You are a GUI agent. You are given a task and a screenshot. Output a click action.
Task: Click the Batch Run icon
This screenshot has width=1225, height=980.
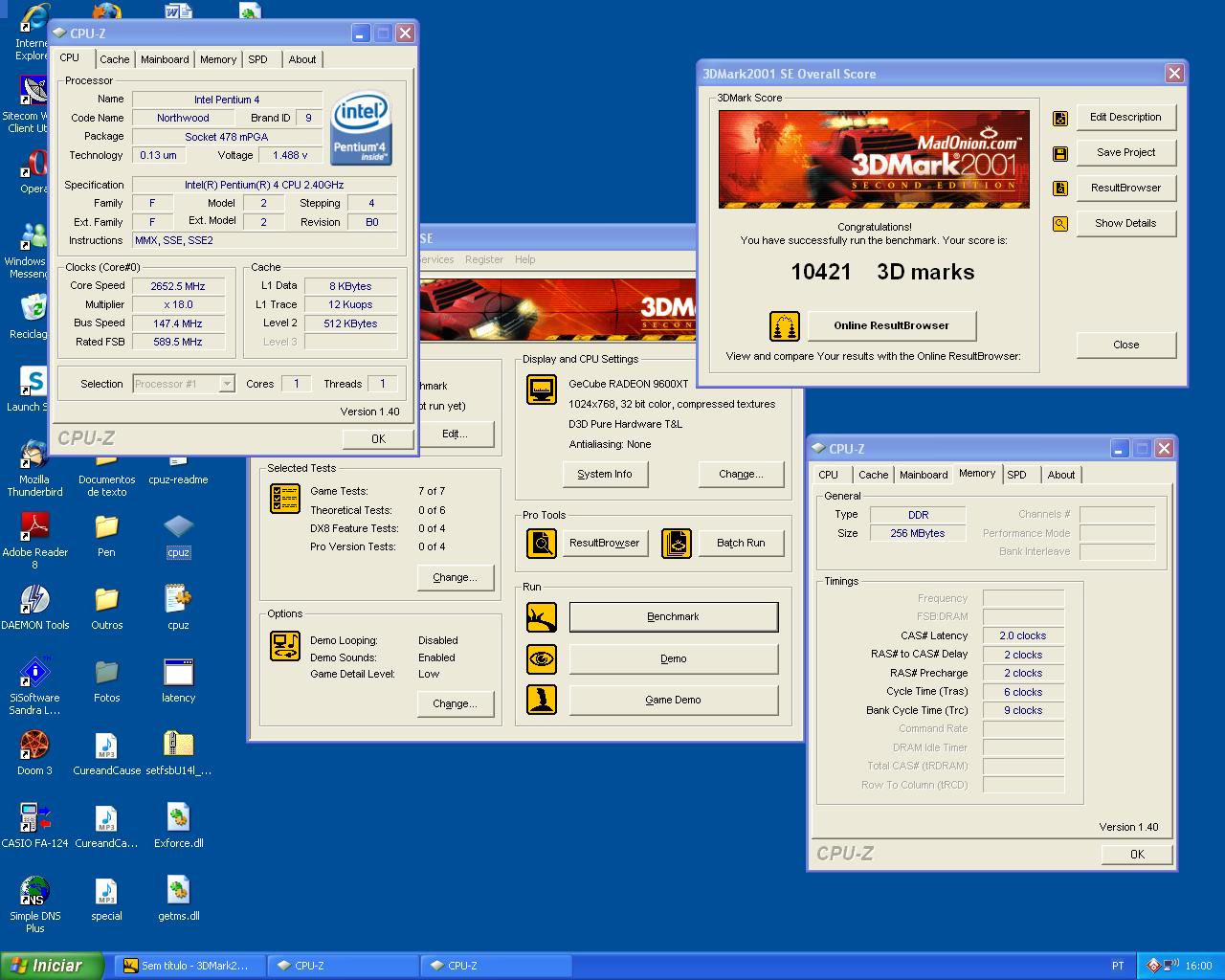(677, 544)
